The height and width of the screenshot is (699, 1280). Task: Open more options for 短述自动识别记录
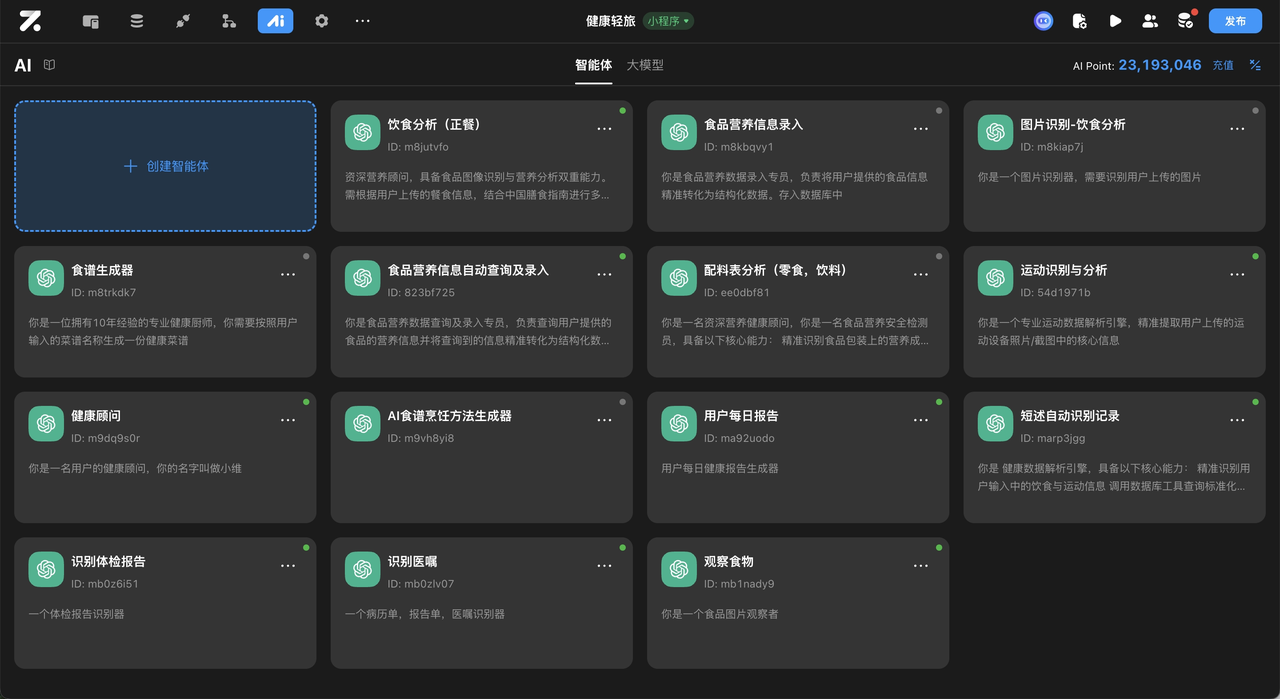[x=1237, y=420]
